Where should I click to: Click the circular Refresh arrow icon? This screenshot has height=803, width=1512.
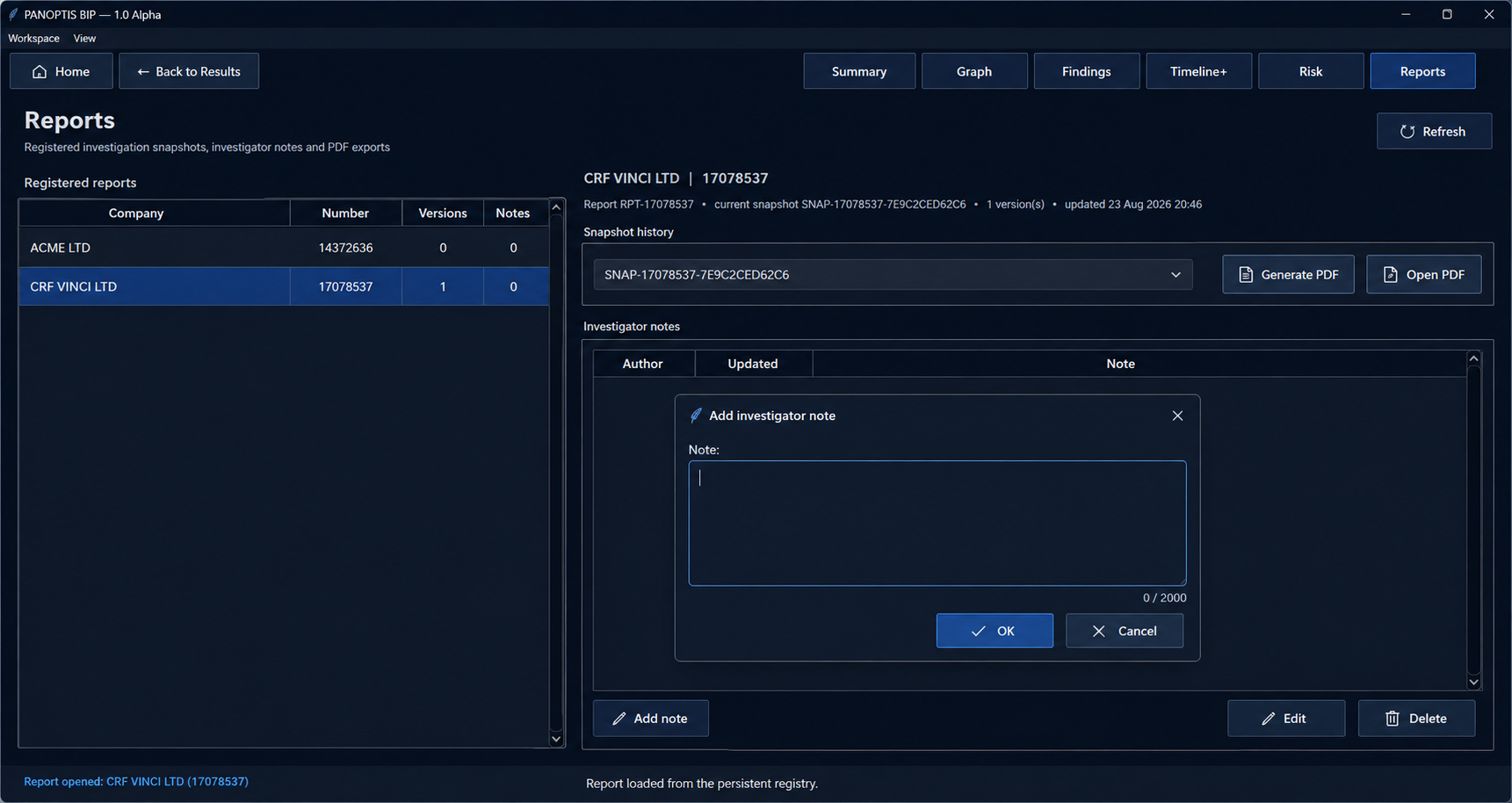tap(1407, 132)
